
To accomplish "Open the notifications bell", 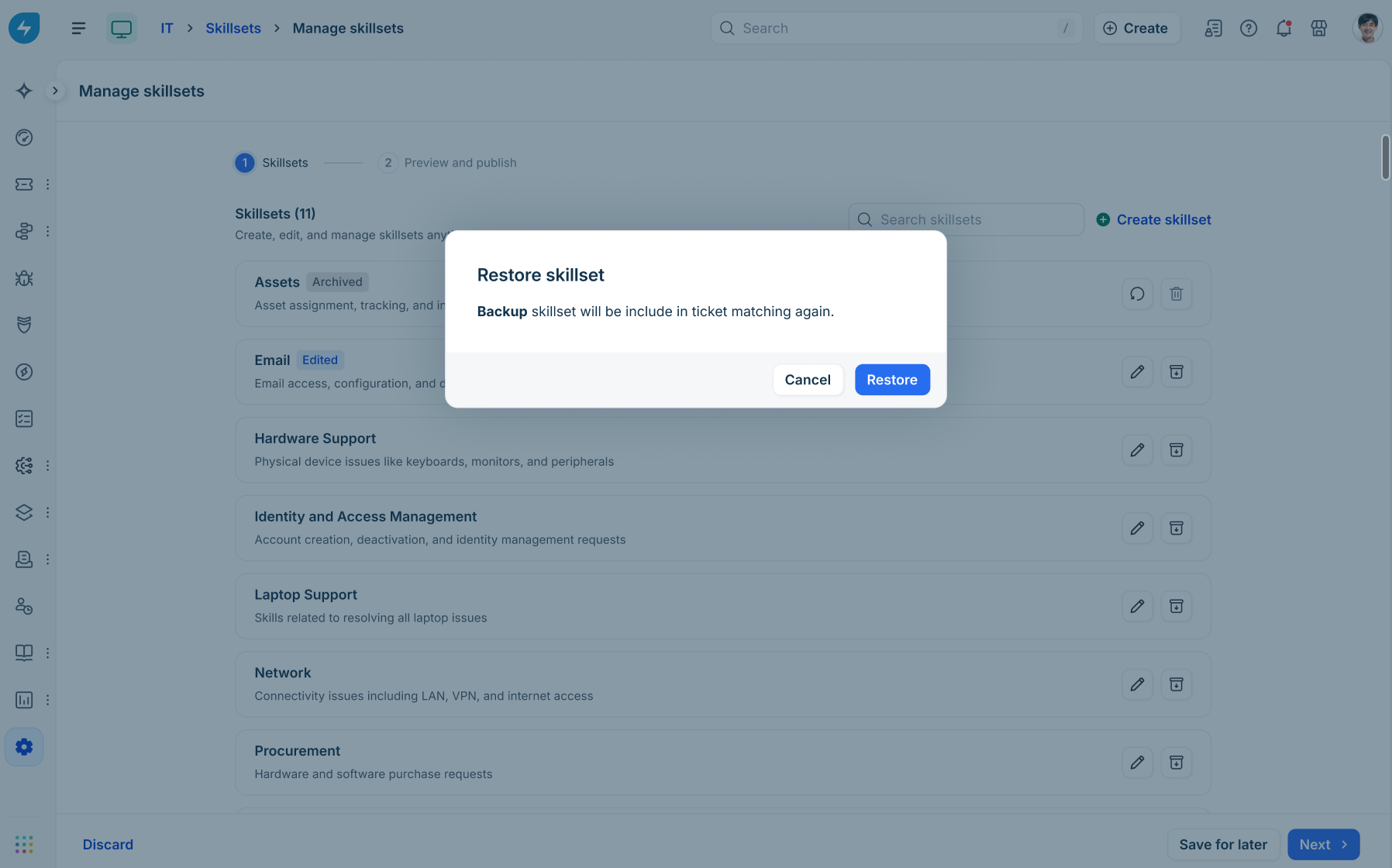I will (1283, 28).
